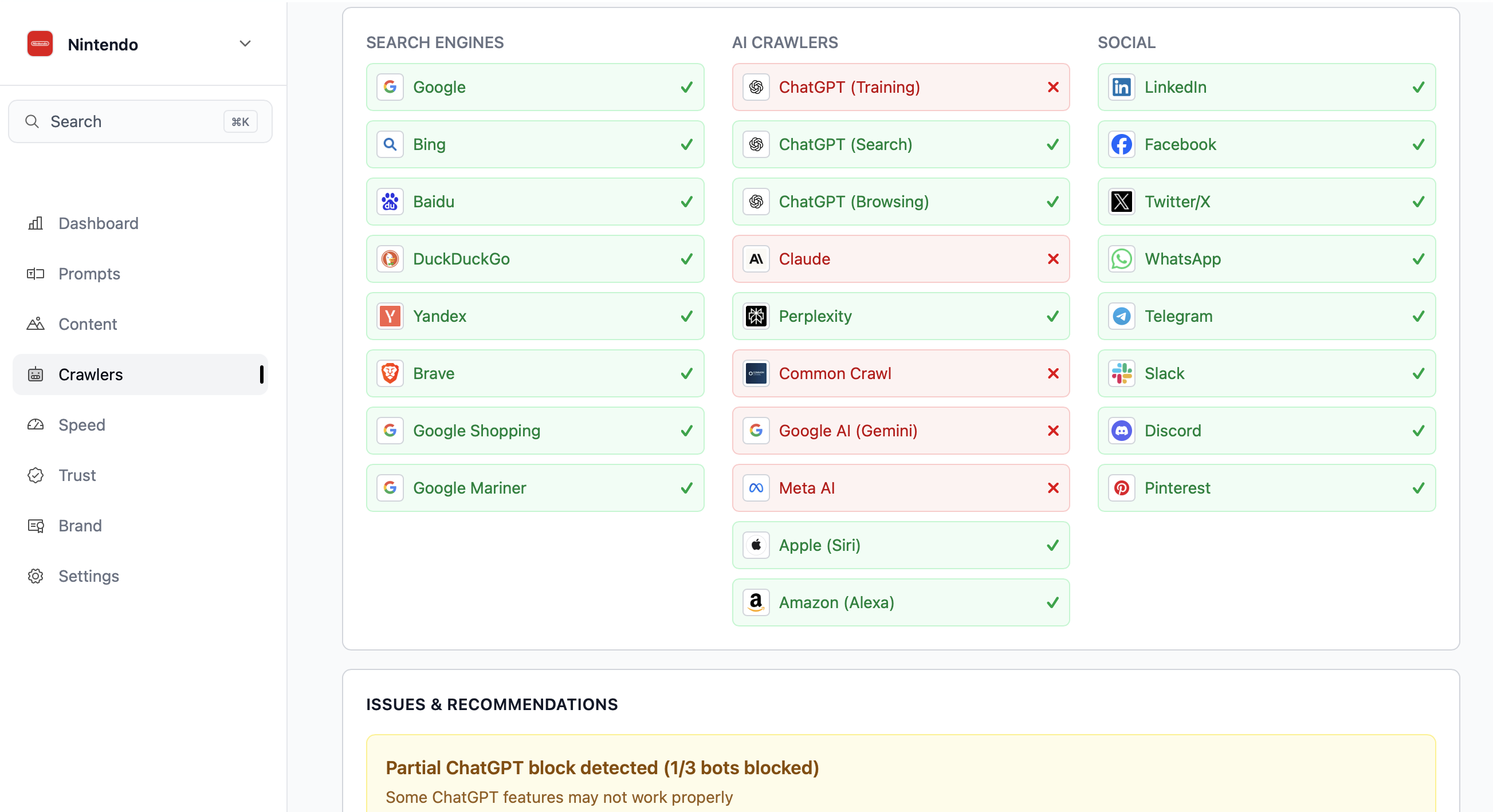Open the Dashboard panel icon
Image resolution: width=1493 pixels, height=812 pixels.
pyautogui.click(x=36, y=223)
